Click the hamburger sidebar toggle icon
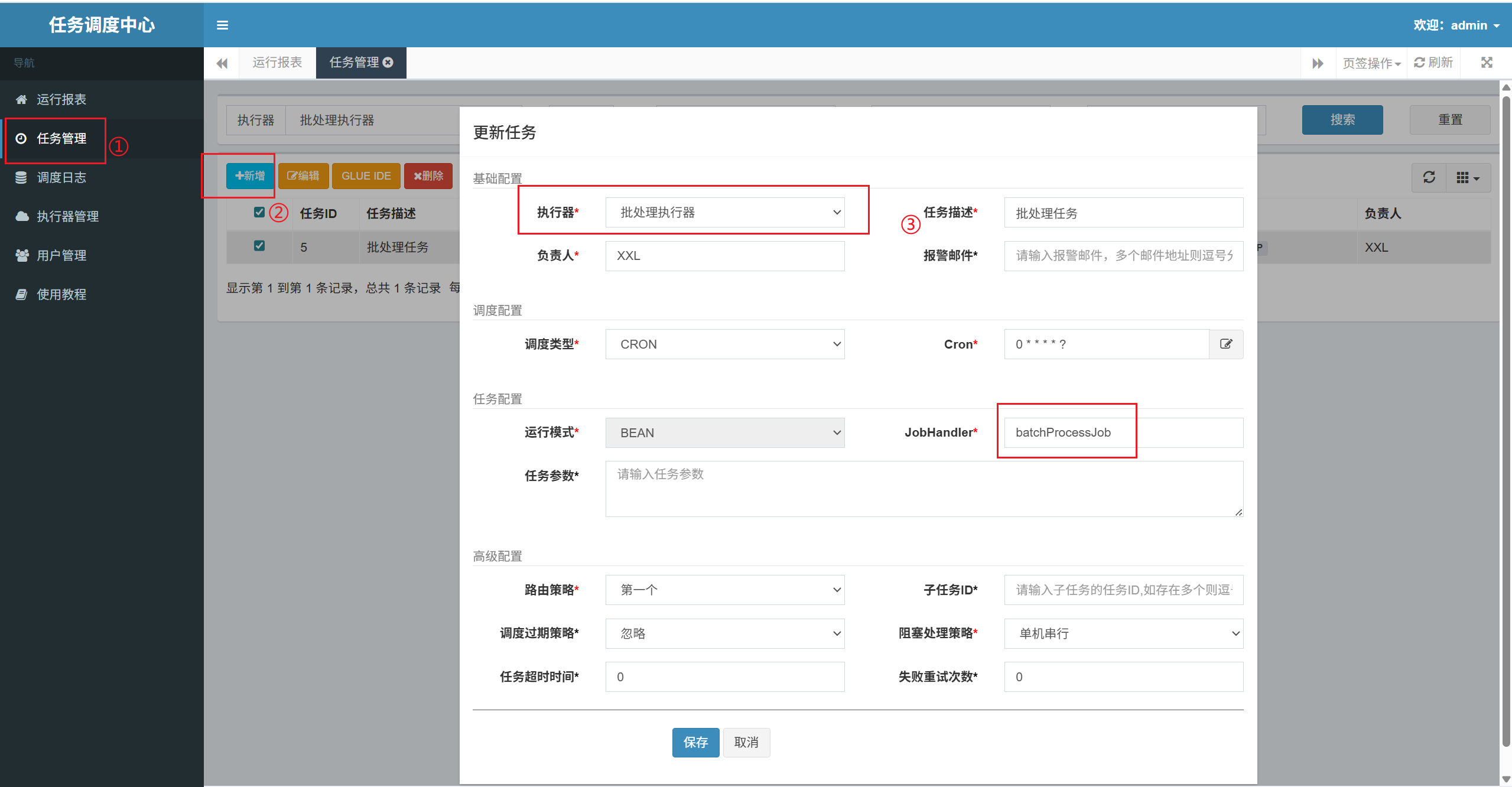 [222, 25]
